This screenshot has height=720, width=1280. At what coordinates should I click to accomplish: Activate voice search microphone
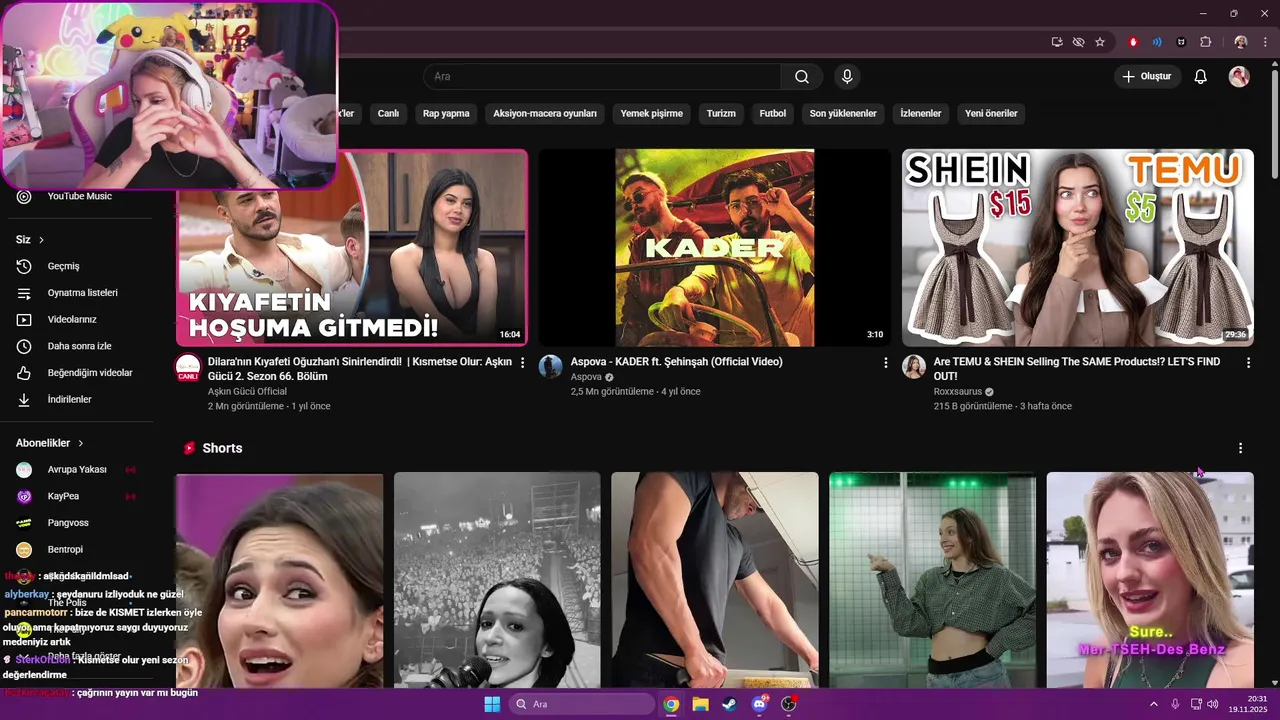(x=847, y=77)
